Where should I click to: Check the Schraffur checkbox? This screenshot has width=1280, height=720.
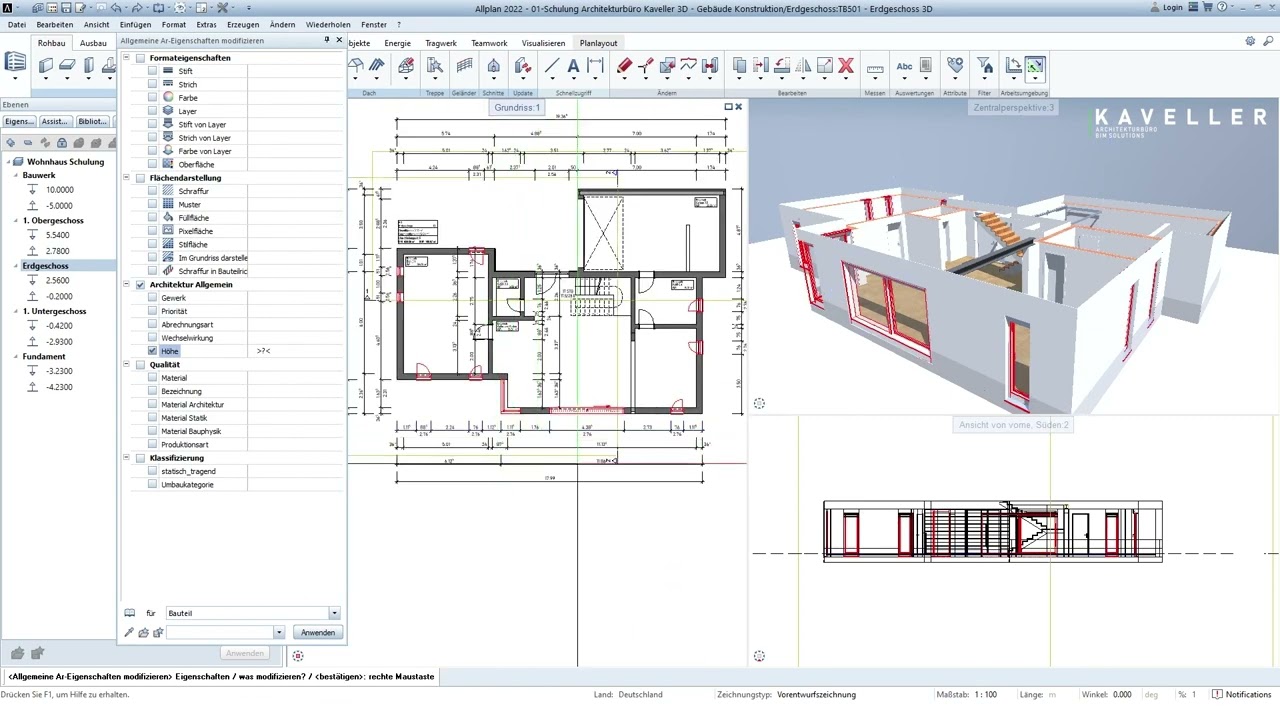click(153, 191)
